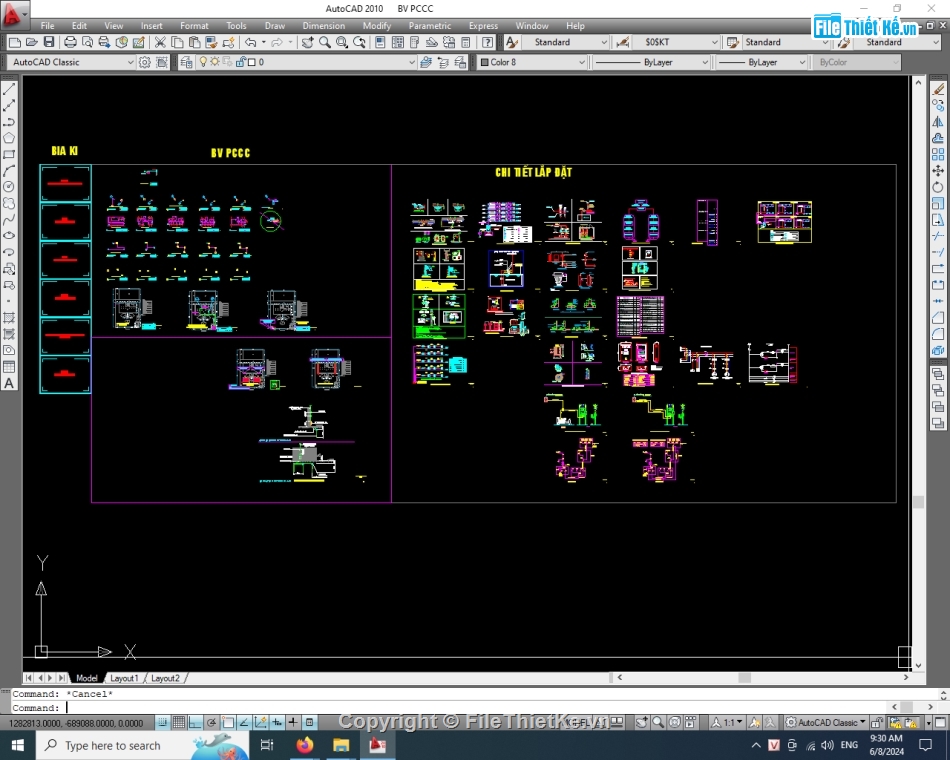Open the File menu
This screenshot has width=950, height=760.
pyautogui.click(x=47, y=25)
